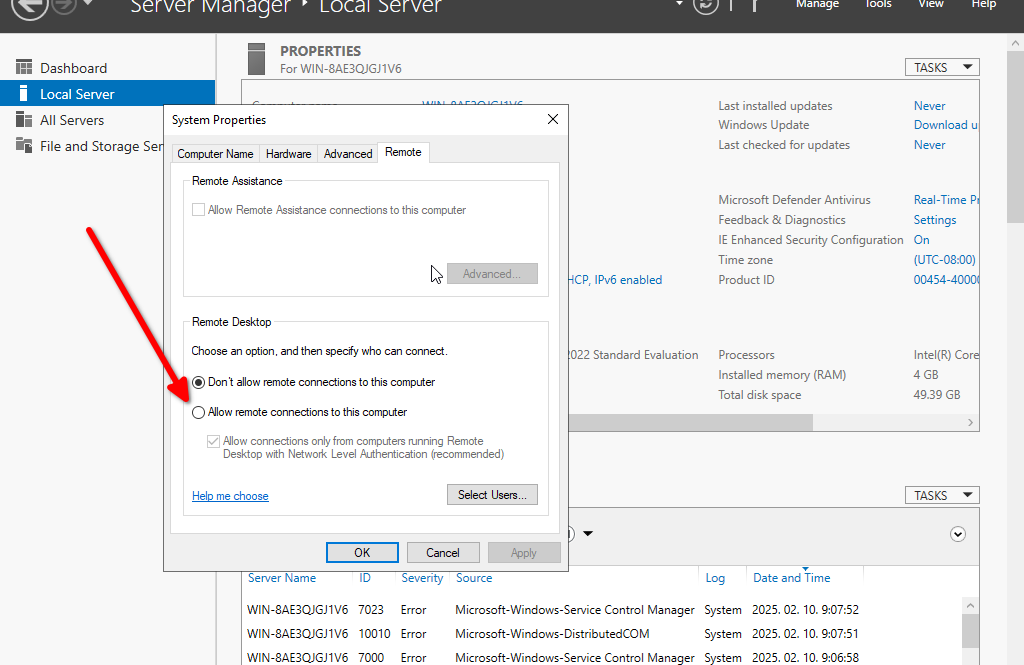Open the Manage menu
Image resolution: width=1024 pixels, height=665 pixels.
[x=817, y=5]
